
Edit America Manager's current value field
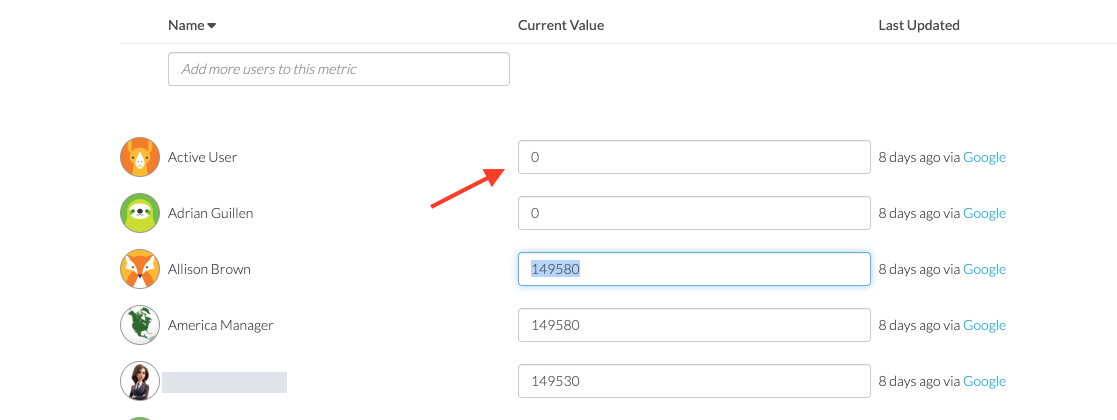click(x=694, y=325)
